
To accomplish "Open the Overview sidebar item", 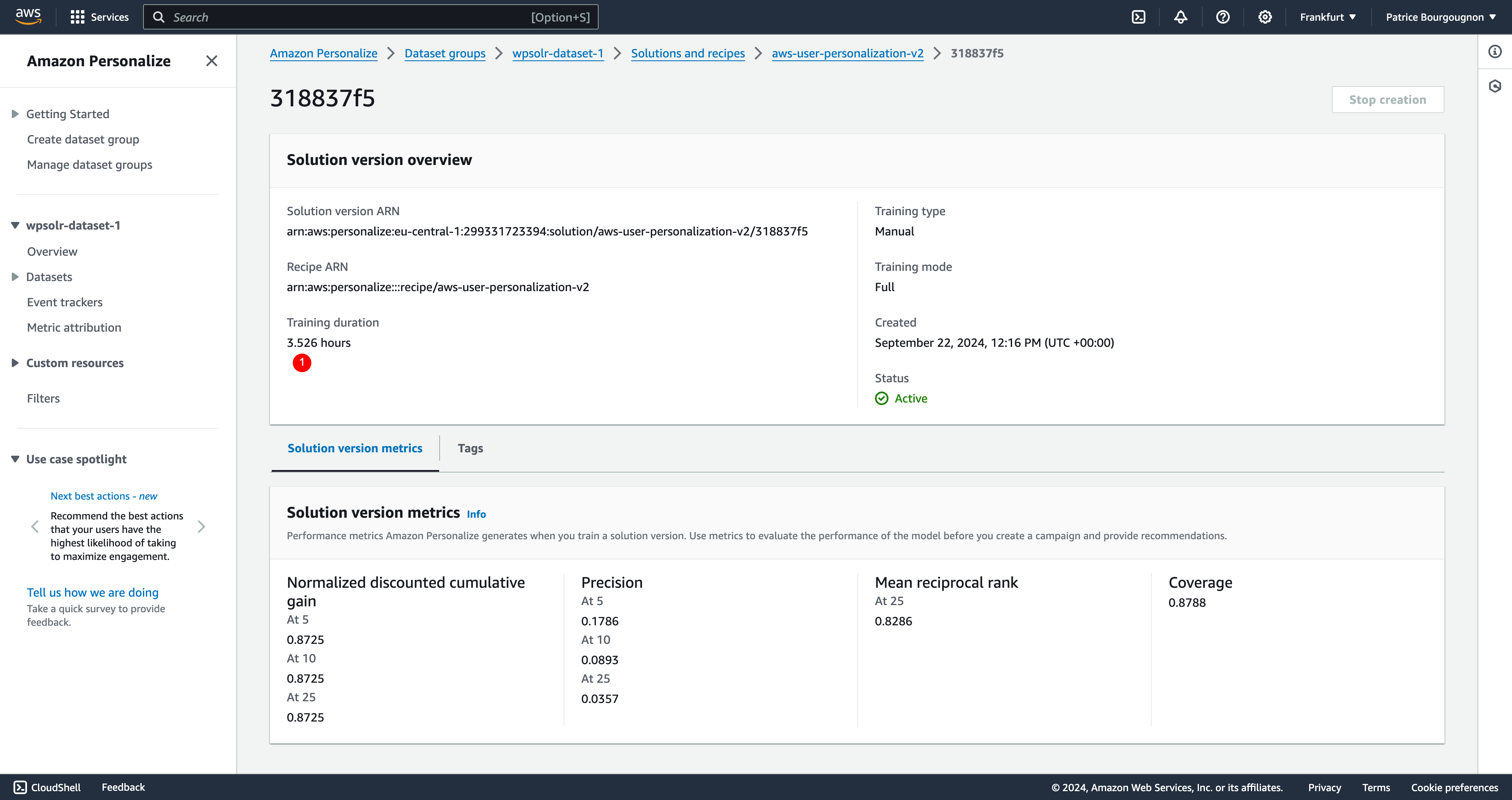I will pyautogui.click(x=52, y=251).
